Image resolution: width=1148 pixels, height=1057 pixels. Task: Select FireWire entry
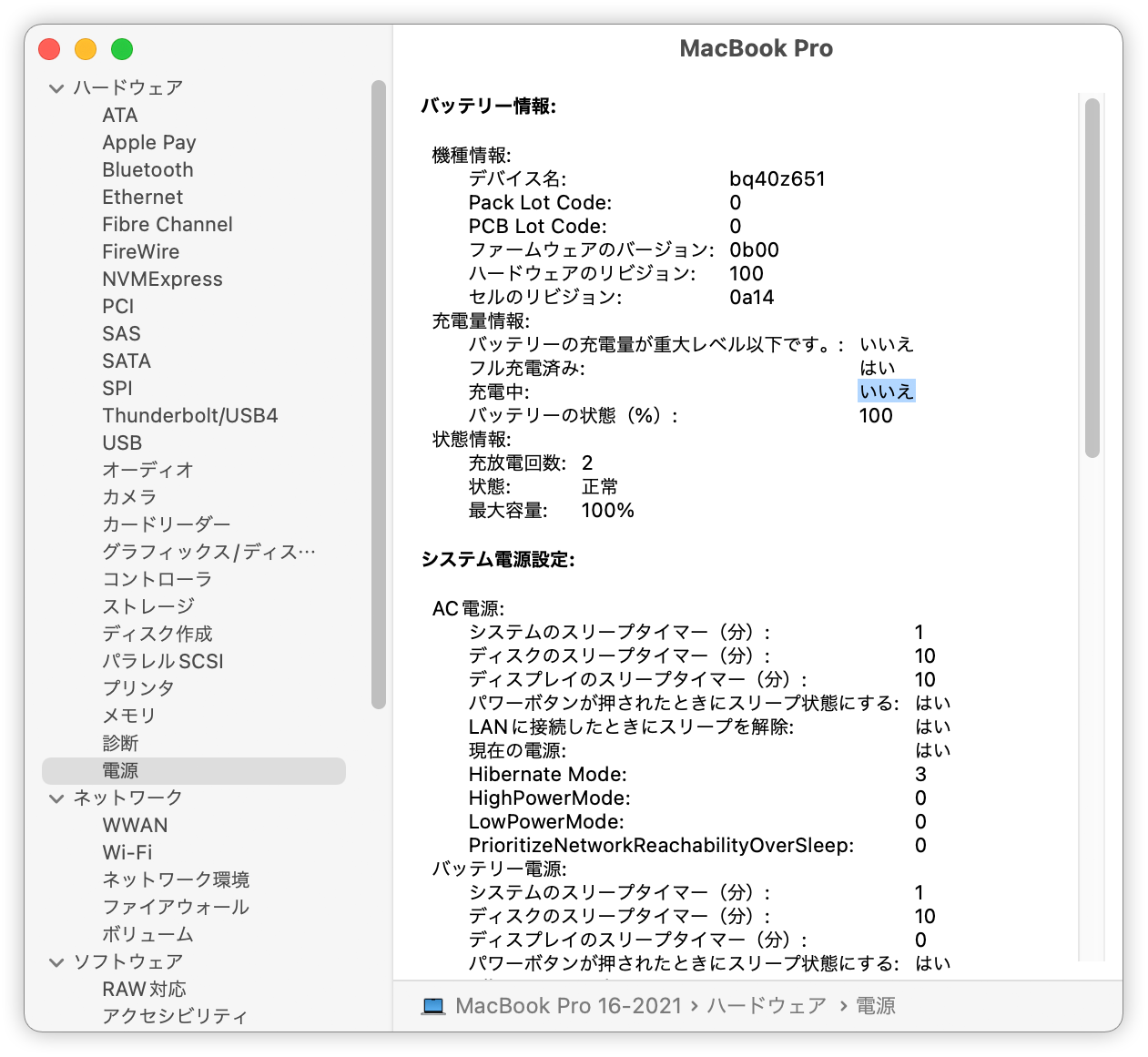pyautogui.click(x=140, y=252)
